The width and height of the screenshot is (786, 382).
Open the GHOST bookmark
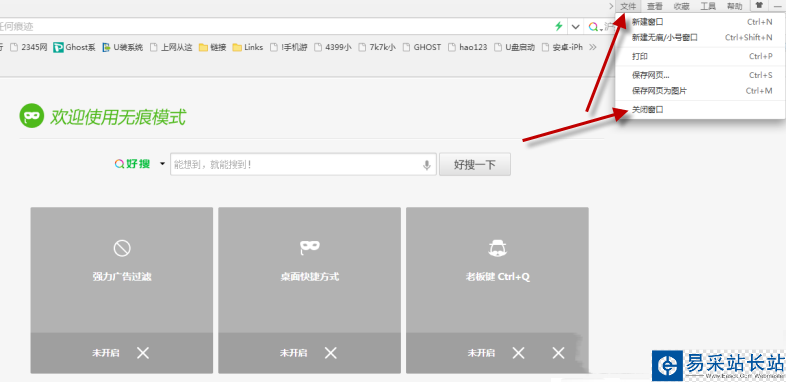tap(422, 48)
